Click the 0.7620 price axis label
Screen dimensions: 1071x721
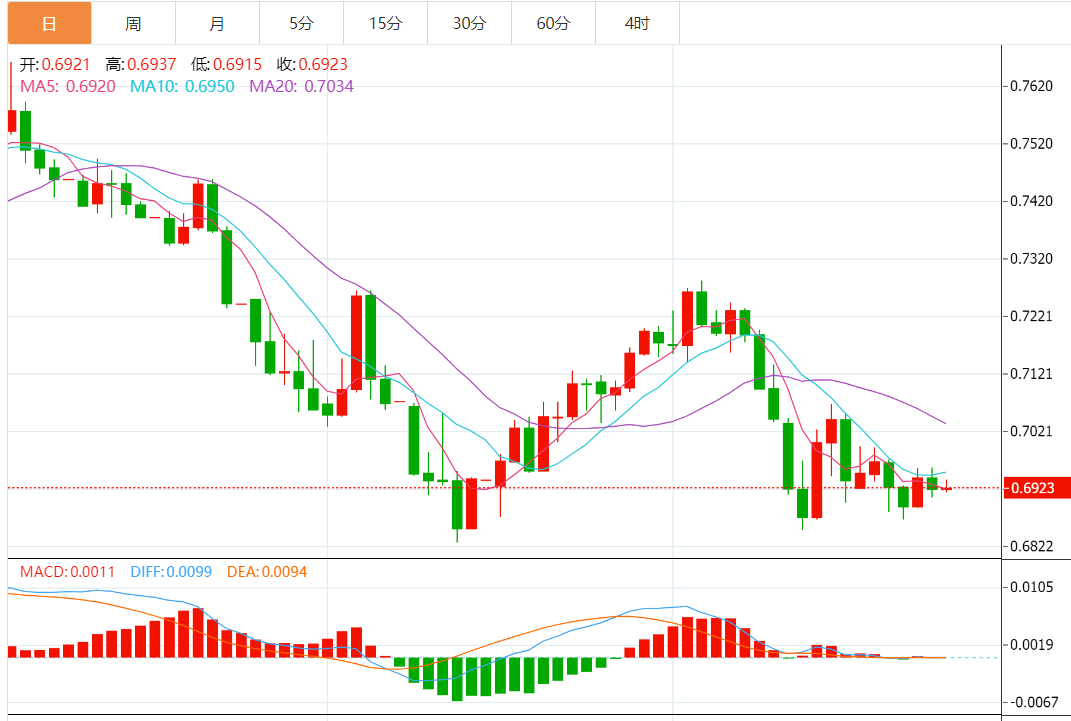pyautogui.click(x=1031, y=86)
